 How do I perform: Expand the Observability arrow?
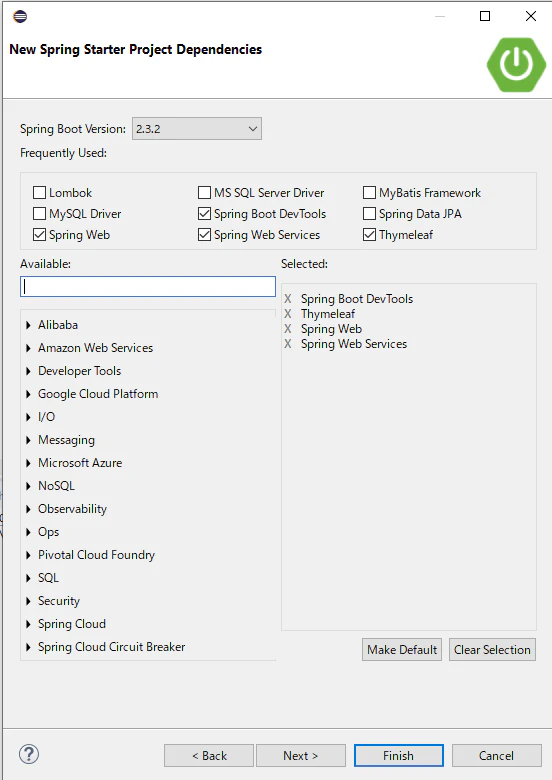point(28,509)
